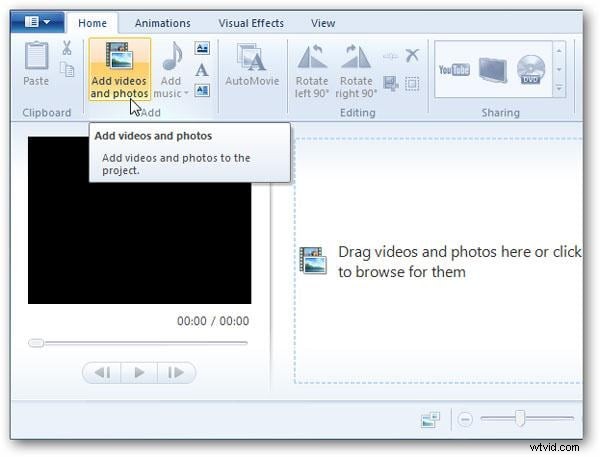Screen dimensions: 600x457
Task: Open the Animations tab
Action: (163, 23)
